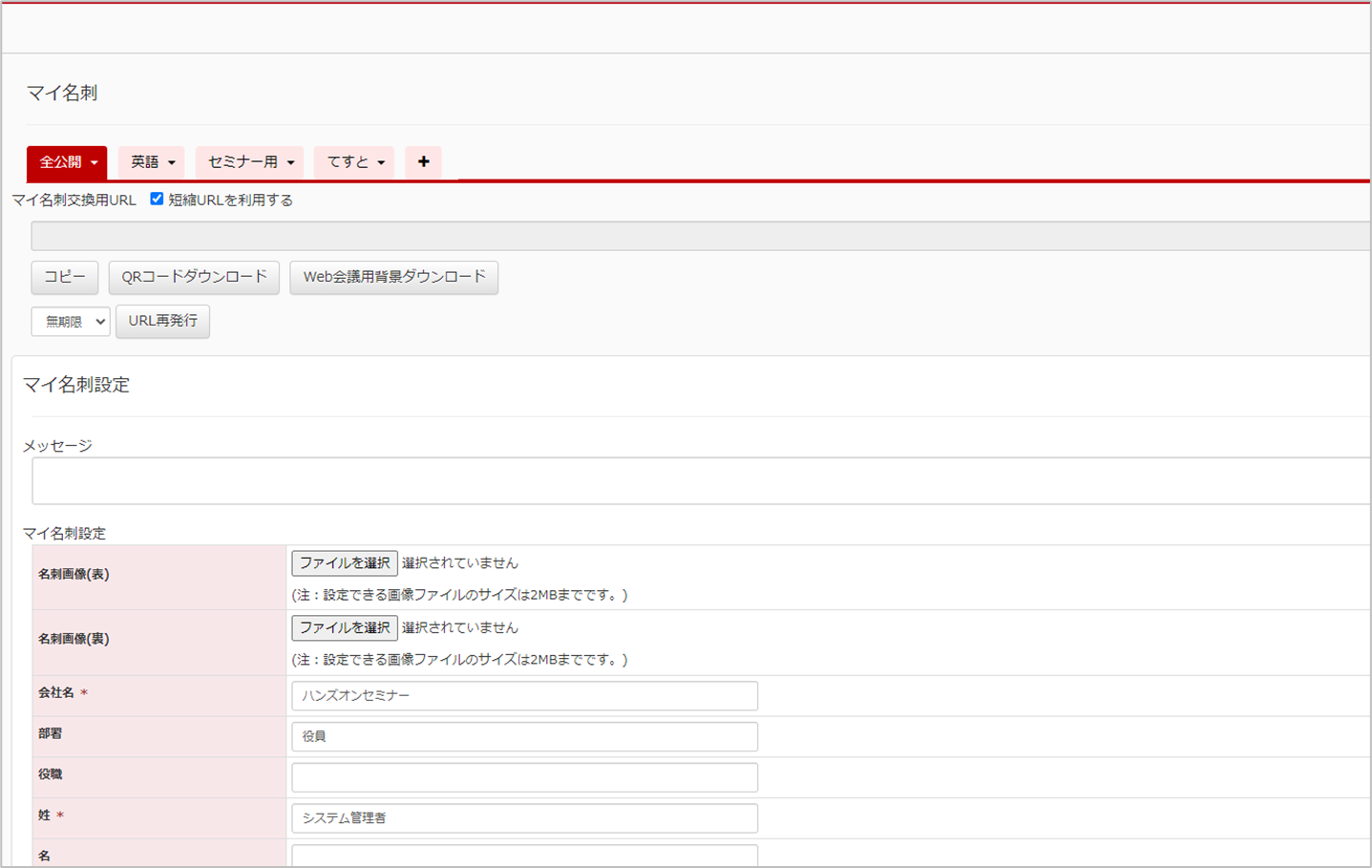Image resolution: width=1372 pixels, height=868 pixels.
Task: Focus the 会社名 input field
Action: (524, 696)
